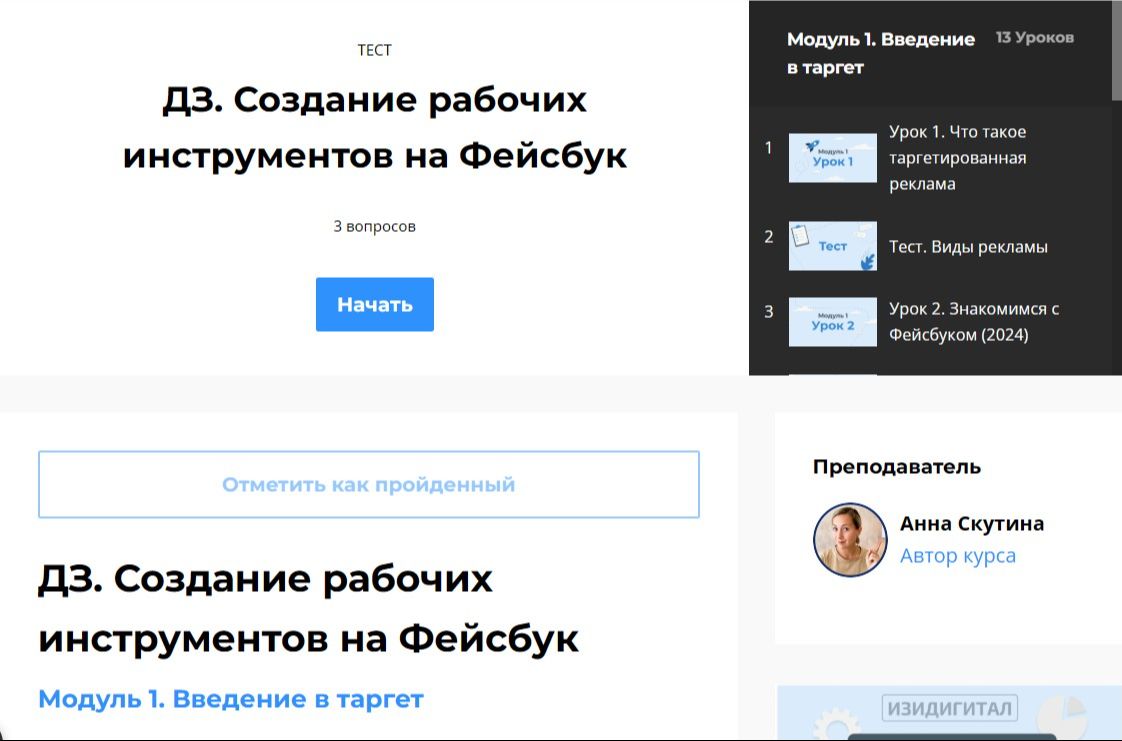This screenshot has width=1122, height=741.
Task: Click Отметить как пройденный button
Action: [x=369, y=484]
